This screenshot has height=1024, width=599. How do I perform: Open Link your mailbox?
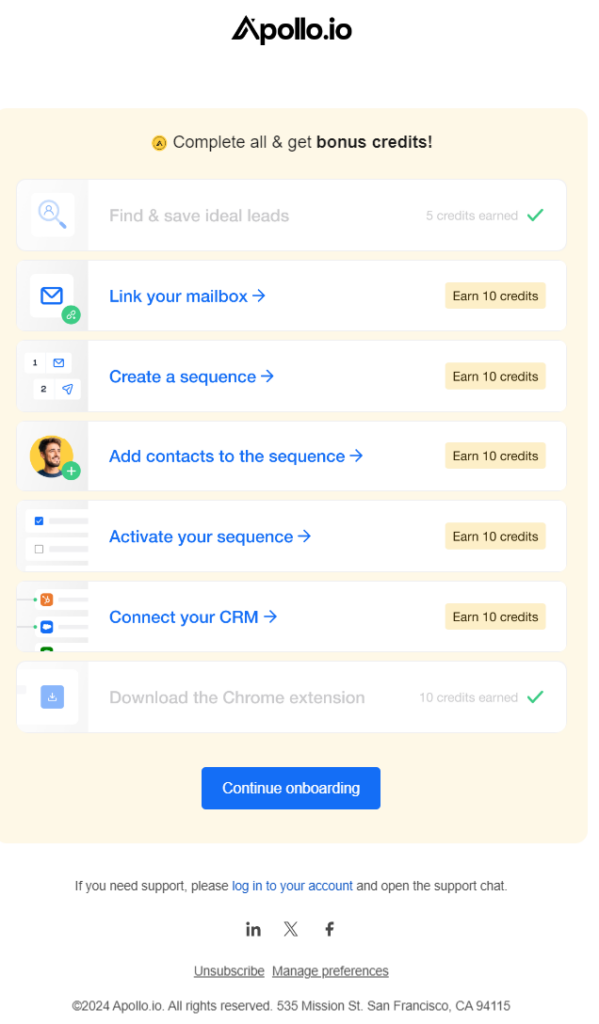(185, 295)
